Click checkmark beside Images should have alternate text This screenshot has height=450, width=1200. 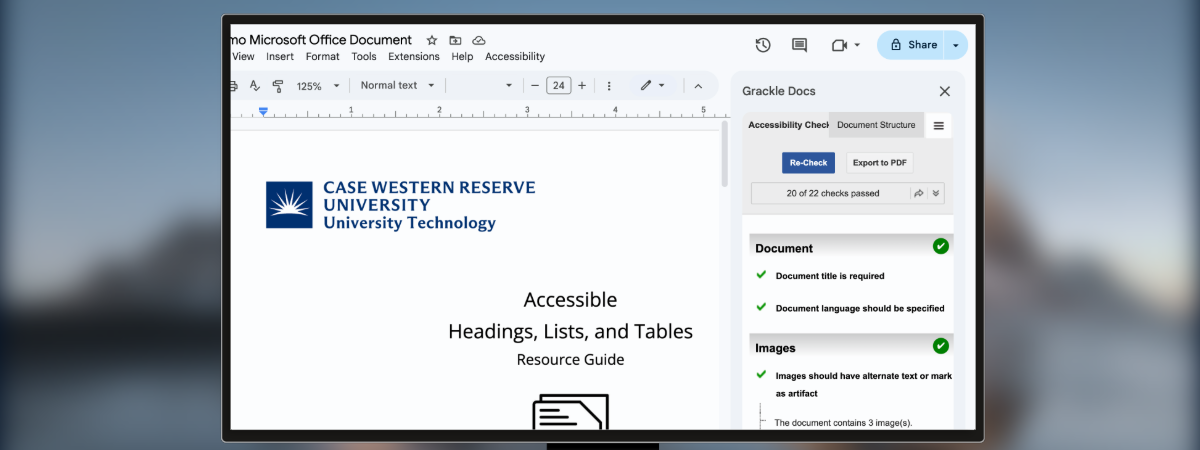[x=761, y=375]
